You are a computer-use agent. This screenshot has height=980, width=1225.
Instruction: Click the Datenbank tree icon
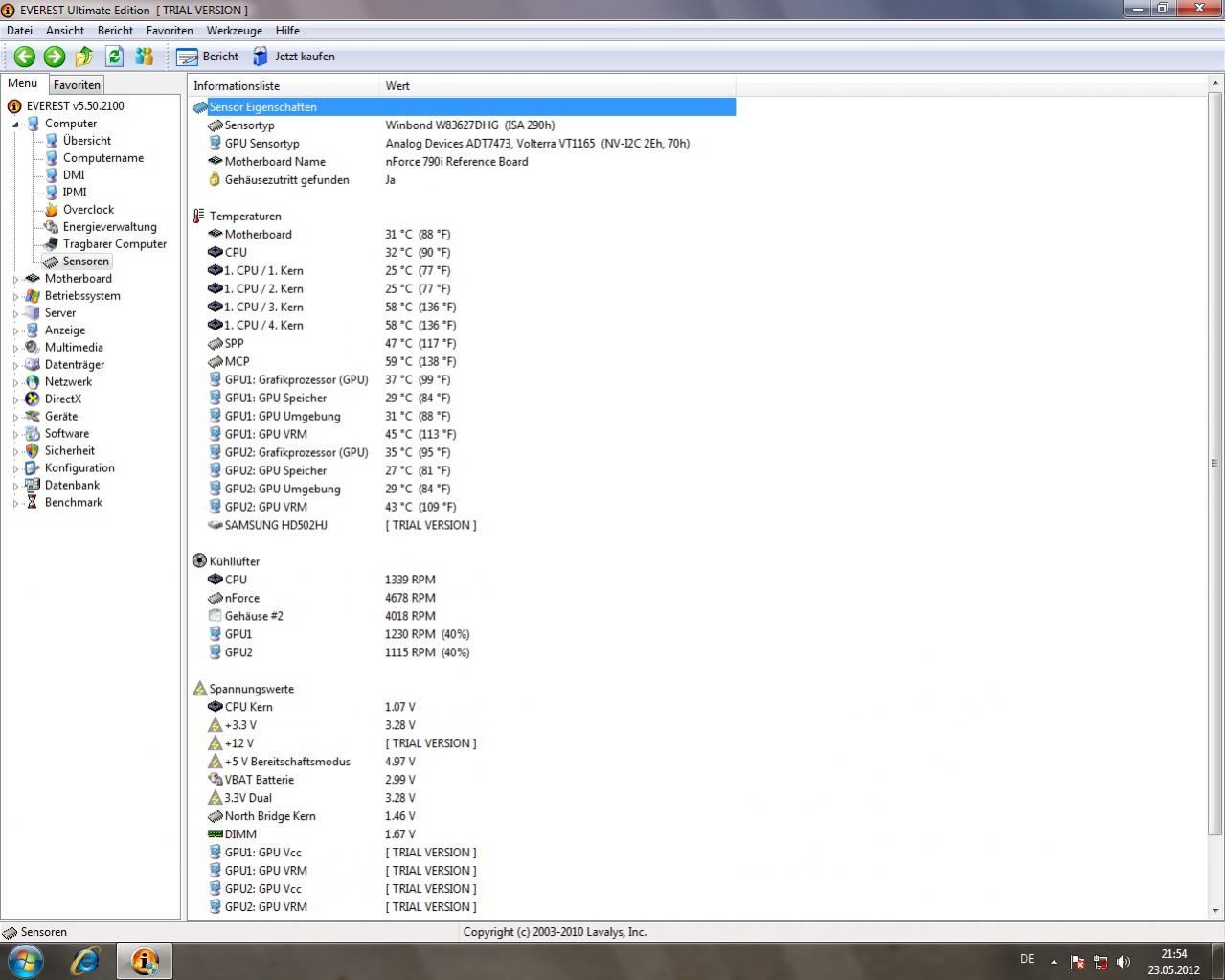point(33,486)
